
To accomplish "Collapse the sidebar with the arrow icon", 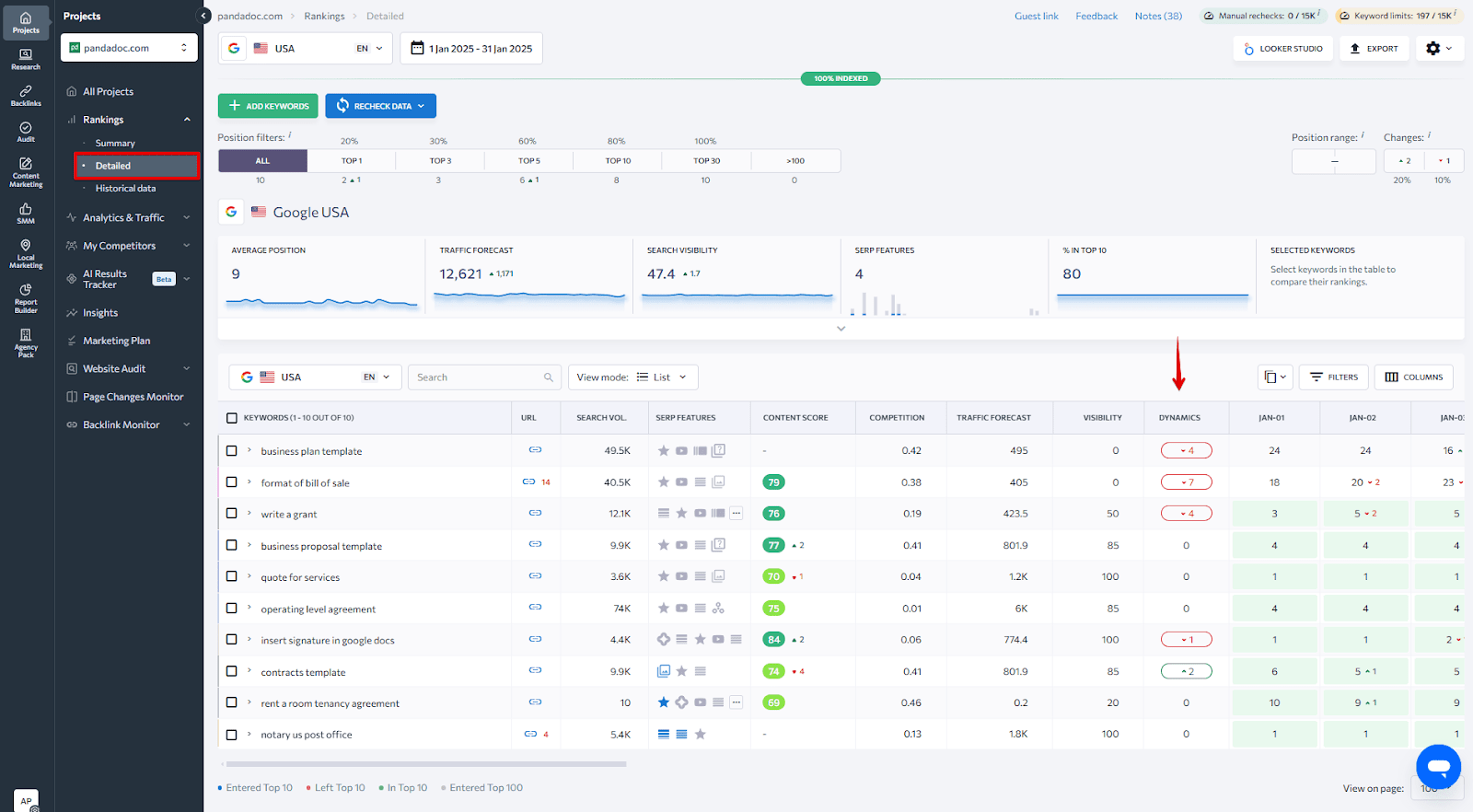I will click(204, 16).
